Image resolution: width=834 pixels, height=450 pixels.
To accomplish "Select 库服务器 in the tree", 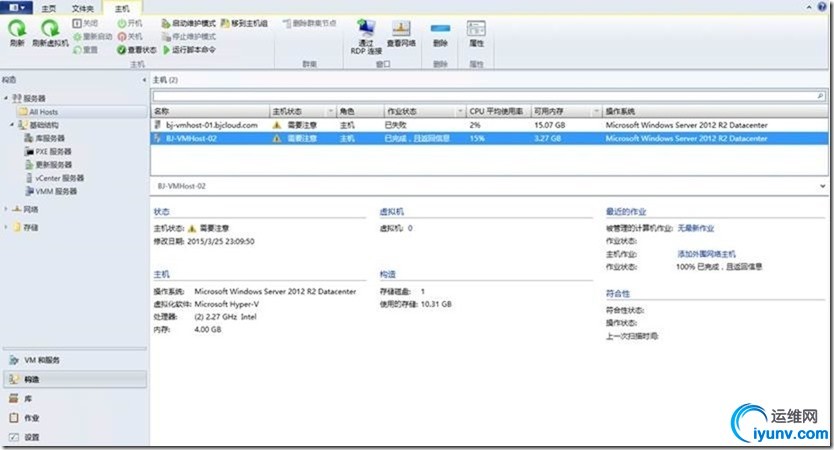I will tap(50, 138).
